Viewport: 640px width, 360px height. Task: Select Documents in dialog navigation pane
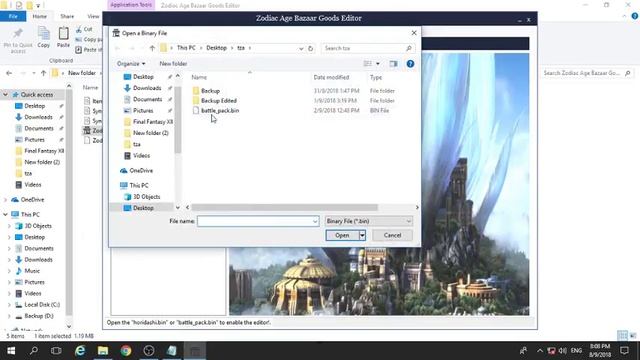tap(147, 99)
